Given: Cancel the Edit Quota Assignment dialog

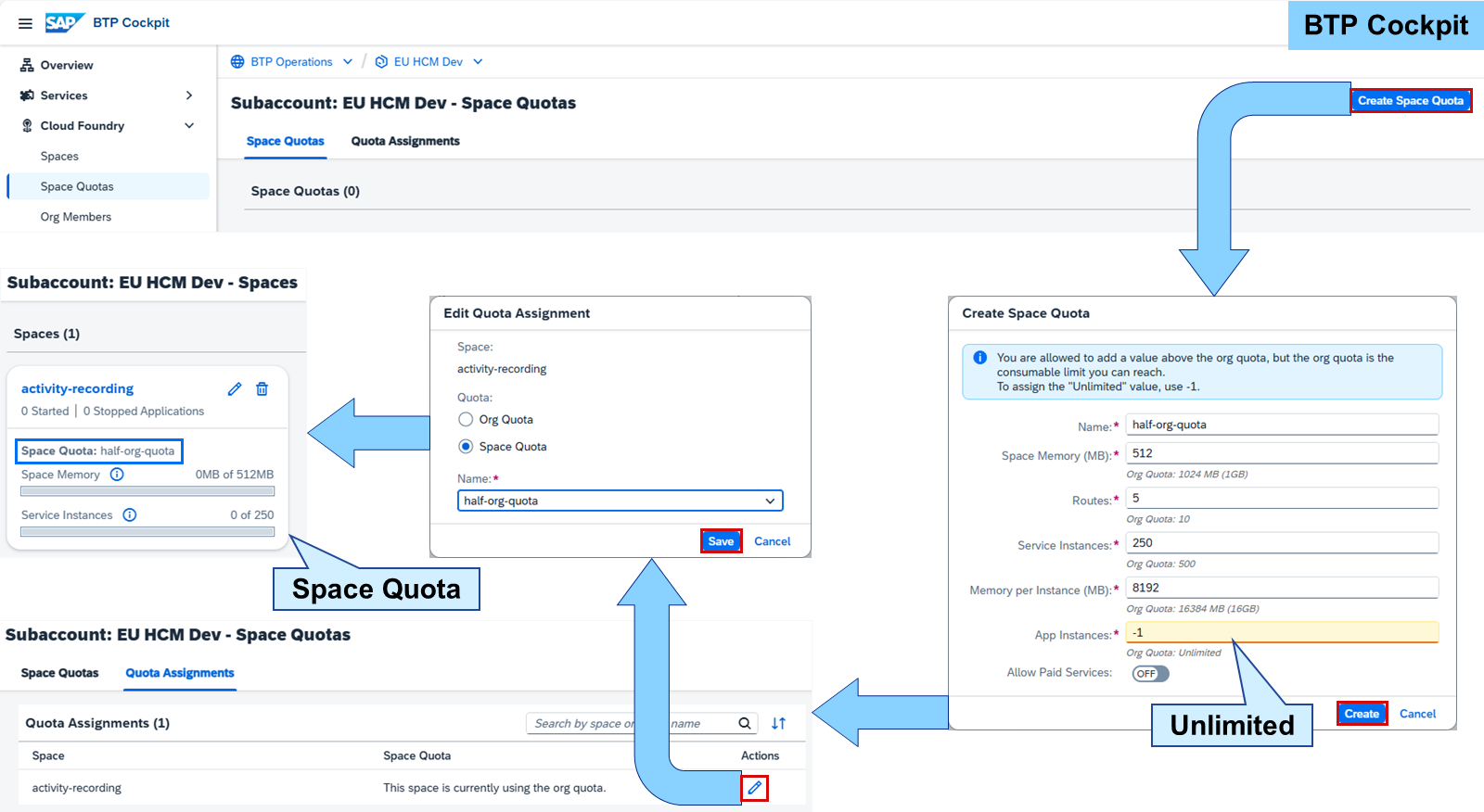Looking at the screenshot, I should (773, 541).
